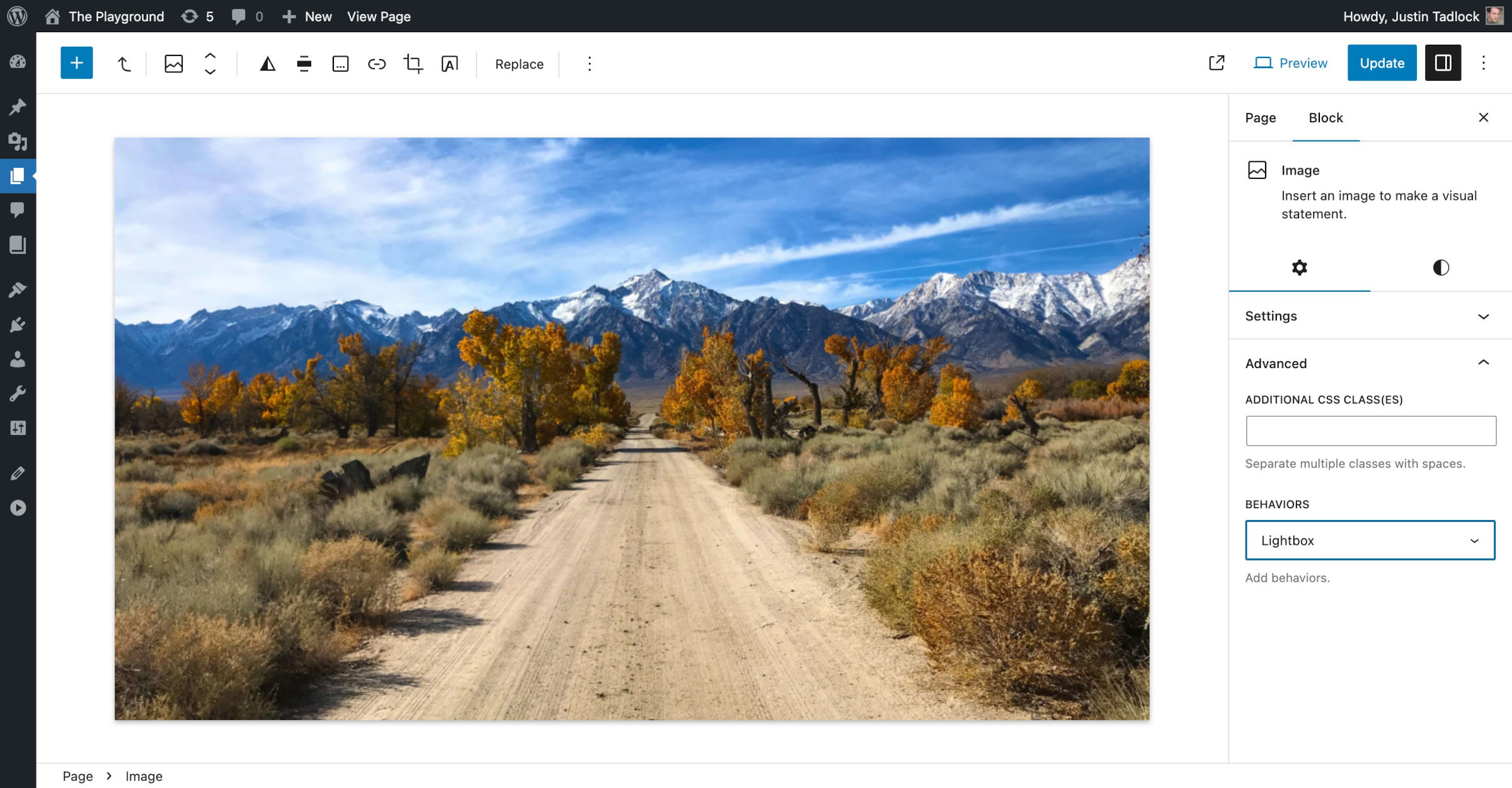
Task: Click Image in the breadcrumb
Action: [144, 776]
